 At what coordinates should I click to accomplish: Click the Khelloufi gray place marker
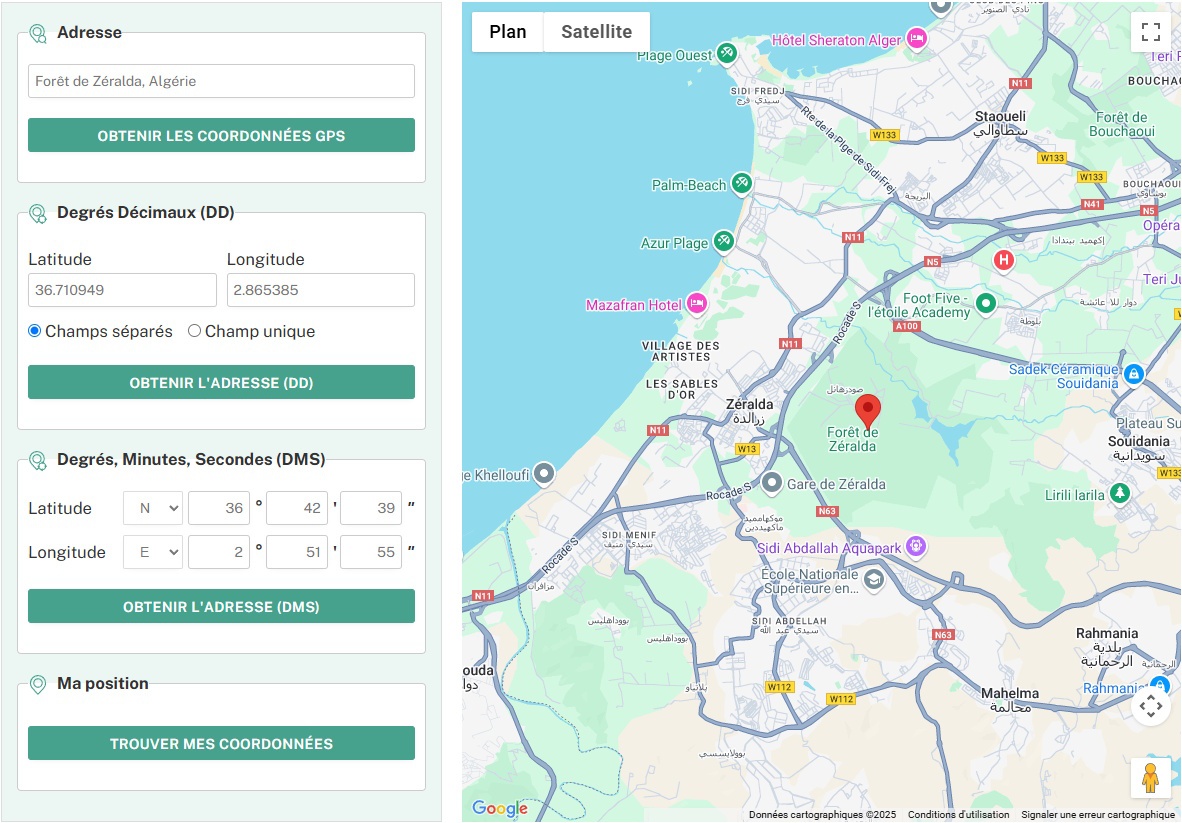(544, 474)
